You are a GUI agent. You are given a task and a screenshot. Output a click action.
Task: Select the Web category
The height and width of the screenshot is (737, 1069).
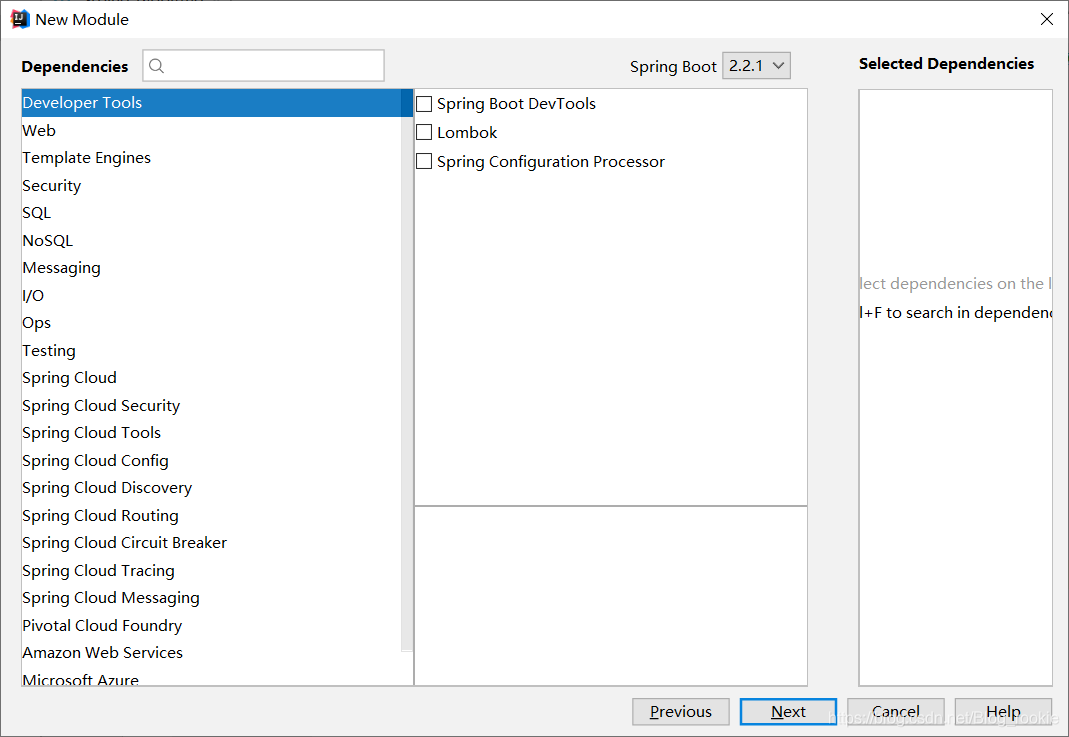click(212, 130)
